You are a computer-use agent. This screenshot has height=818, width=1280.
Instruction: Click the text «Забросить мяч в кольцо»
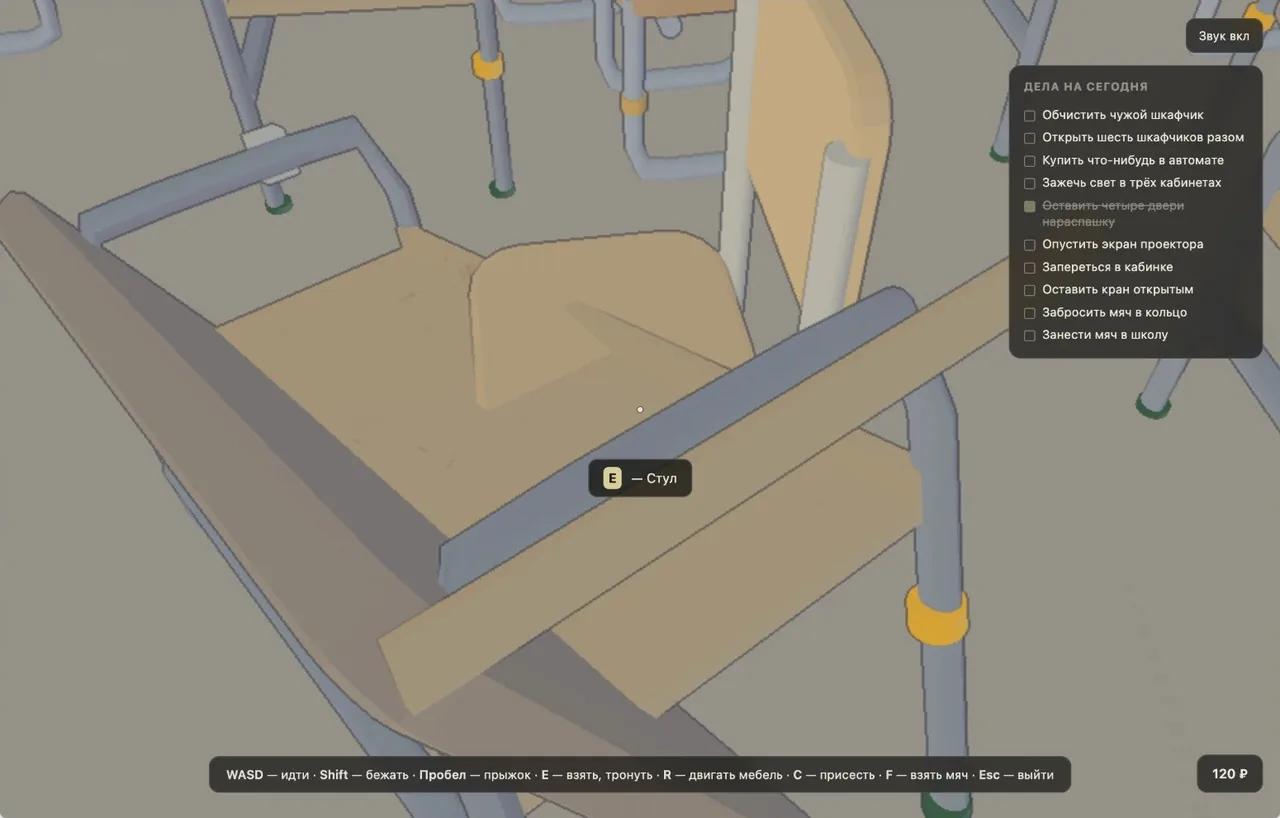click(x=1115, y=312)
